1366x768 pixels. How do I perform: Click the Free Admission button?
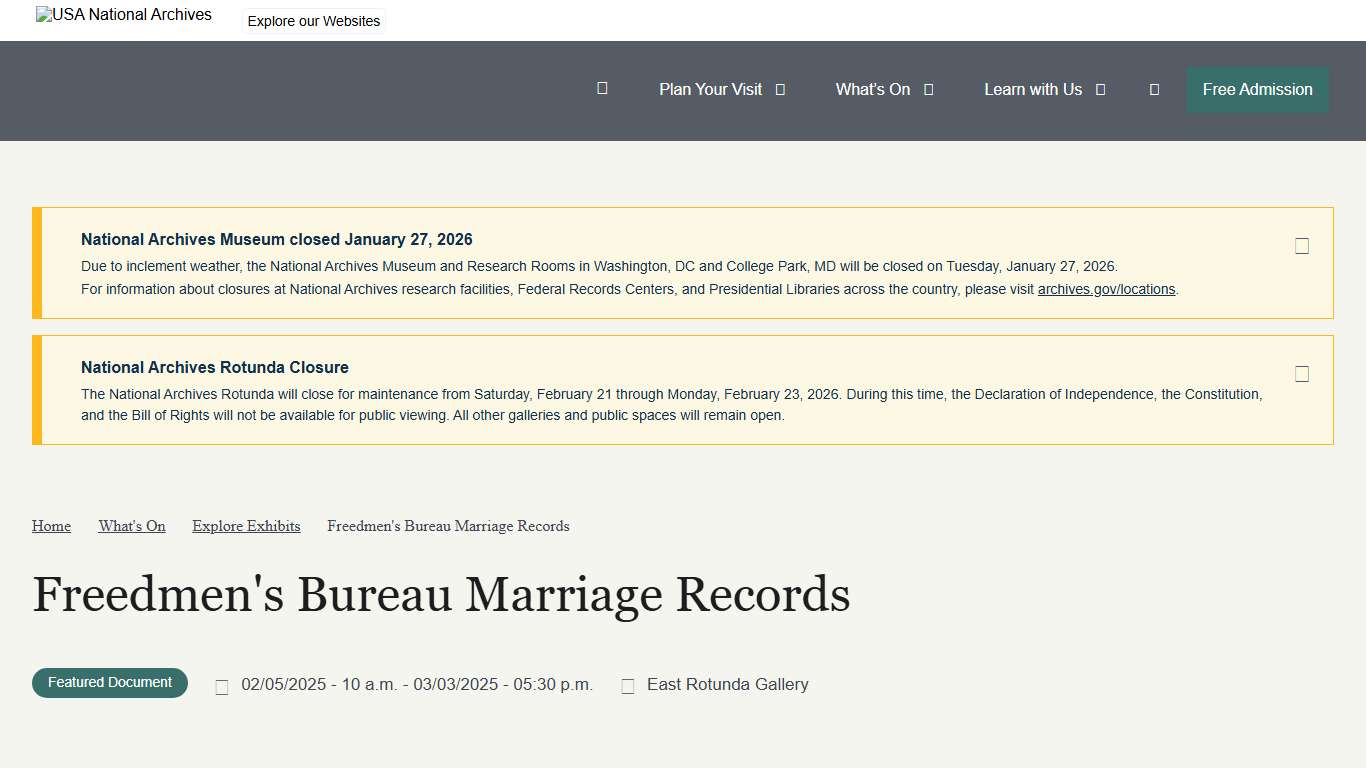click(x=1257, y=89)
